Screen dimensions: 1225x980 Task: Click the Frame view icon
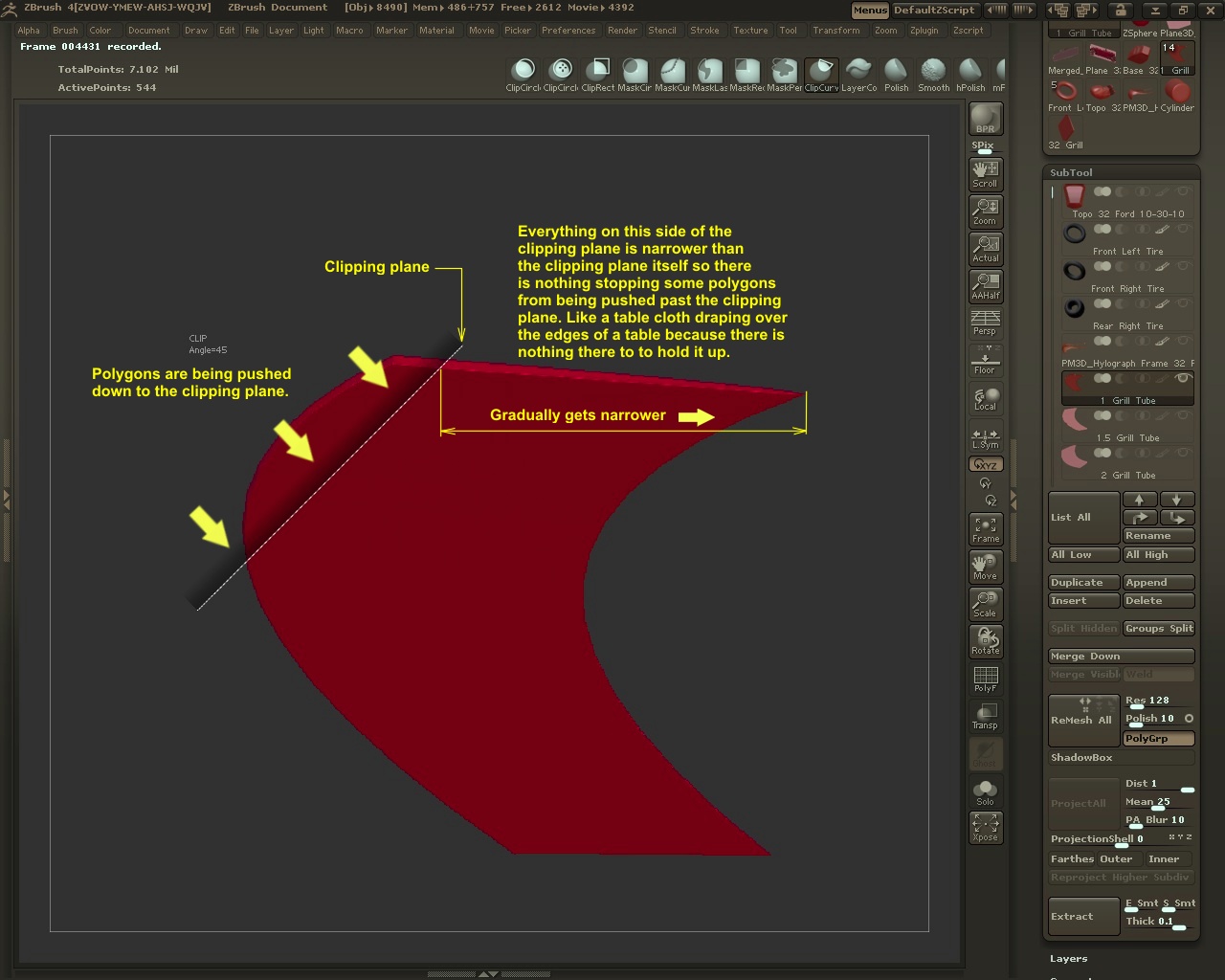point(985,528)
